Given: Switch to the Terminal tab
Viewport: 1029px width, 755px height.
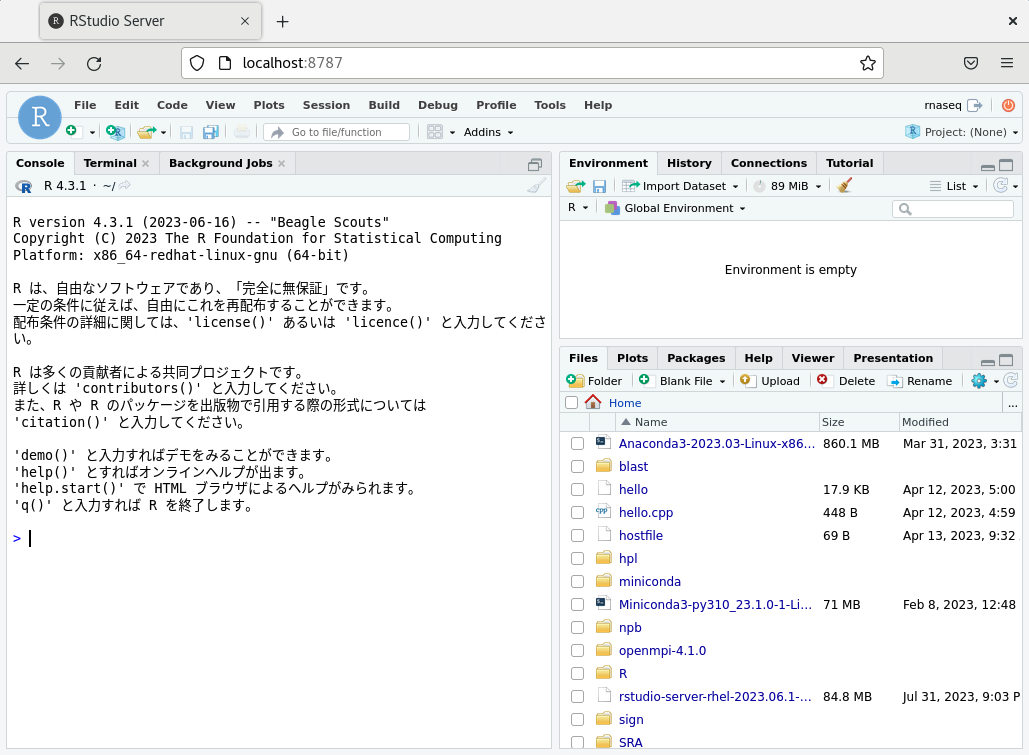Looking at the screenshot, I should [x=110, y=163].
